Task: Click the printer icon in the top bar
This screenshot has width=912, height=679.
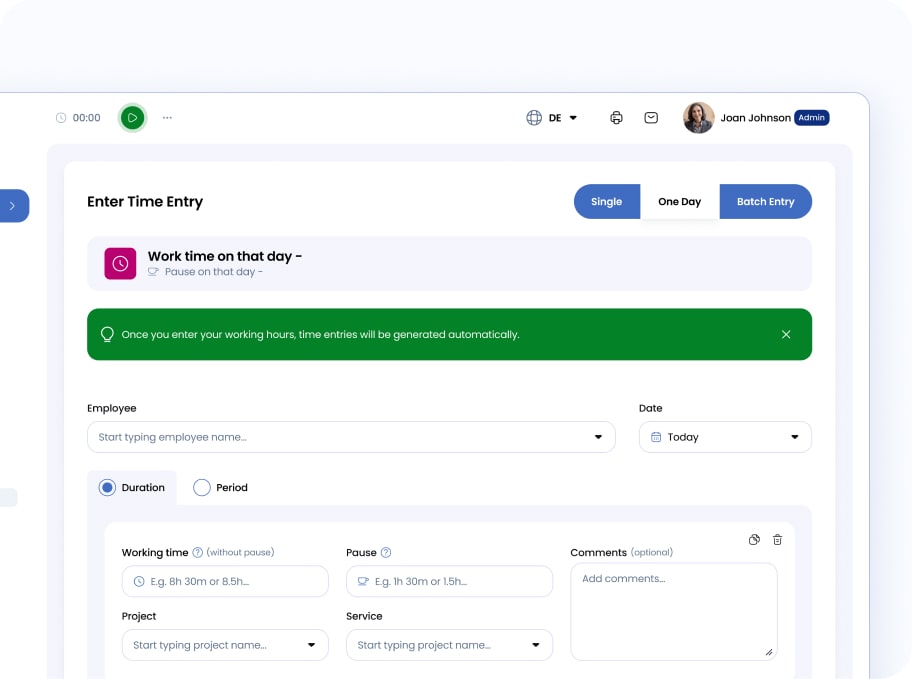Action: pyautogui.click(x=616, y=118)
